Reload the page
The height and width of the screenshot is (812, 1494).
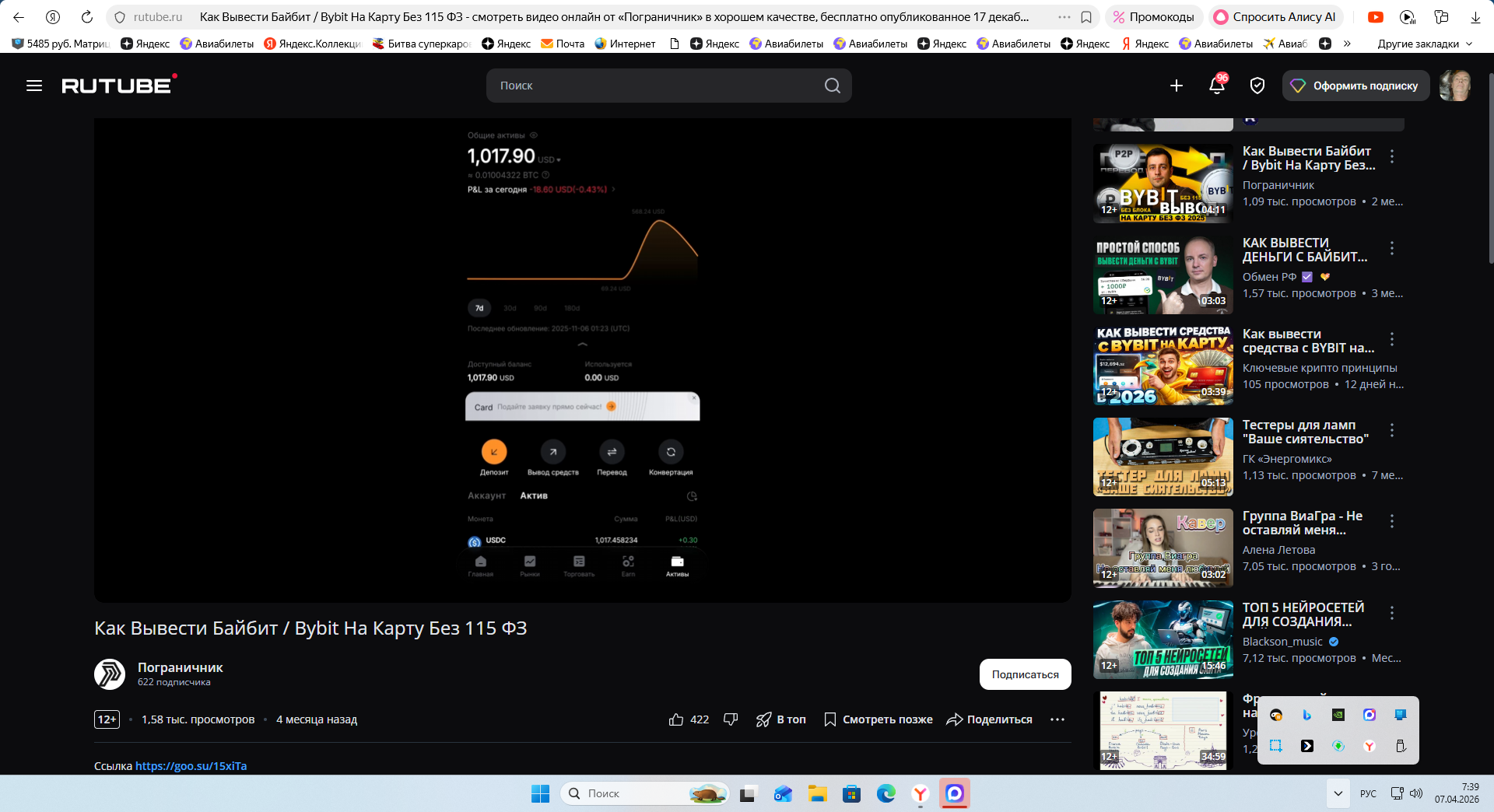(87, 17)
